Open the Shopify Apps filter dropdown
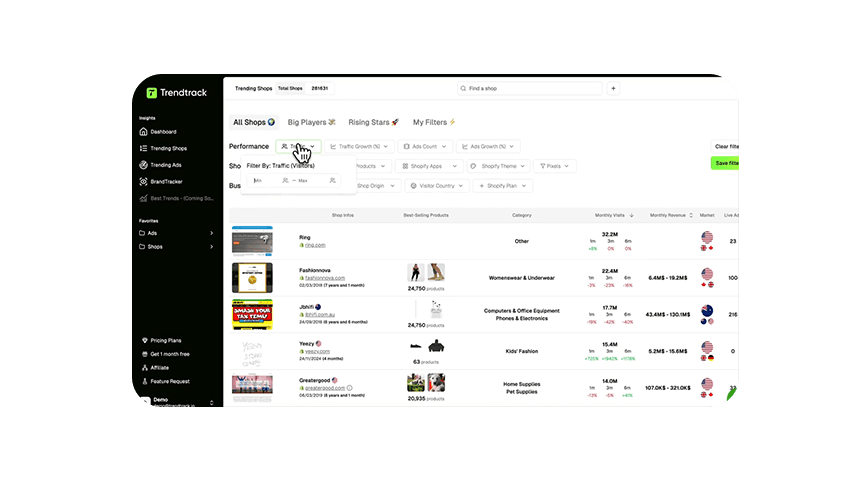854x480 pixels. point(429,166)
